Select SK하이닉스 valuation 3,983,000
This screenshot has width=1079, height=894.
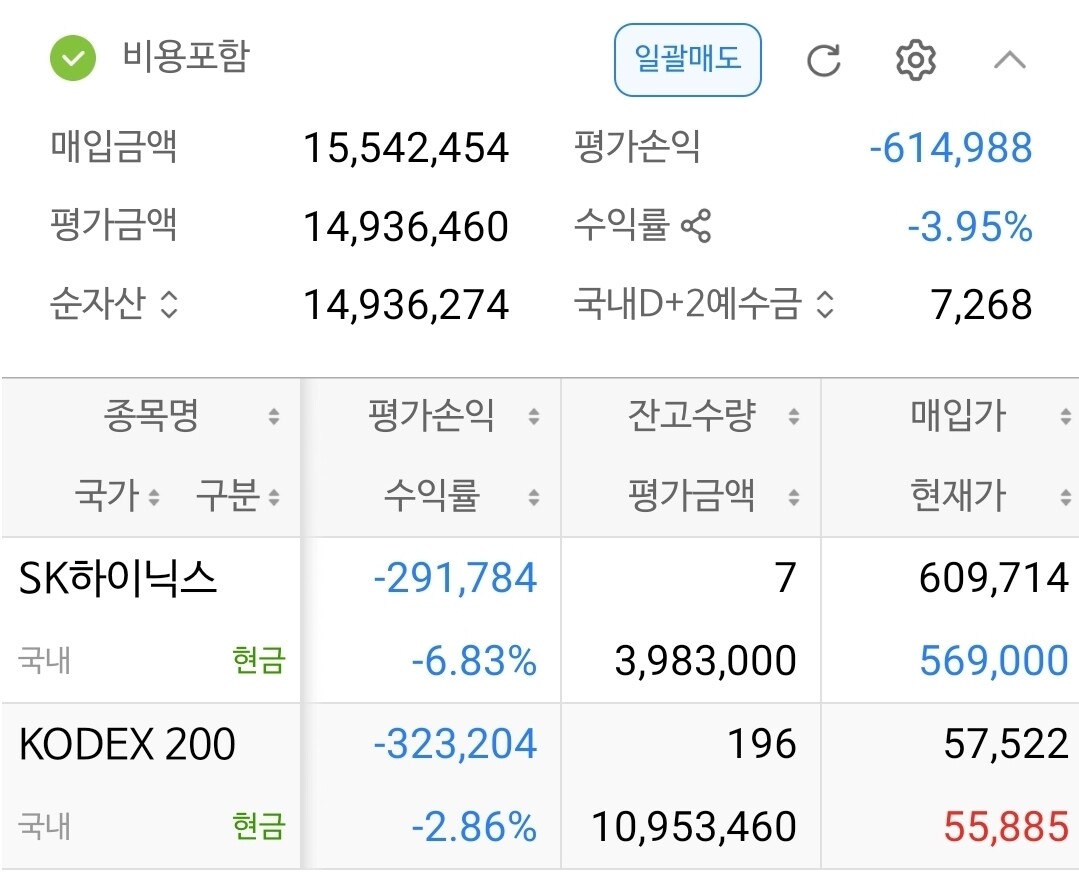pyautogui.click(x=705, y=661)
